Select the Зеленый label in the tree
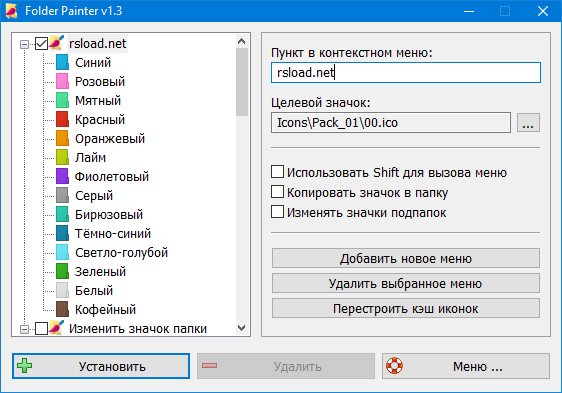562x393 pixels. point(100,272)
